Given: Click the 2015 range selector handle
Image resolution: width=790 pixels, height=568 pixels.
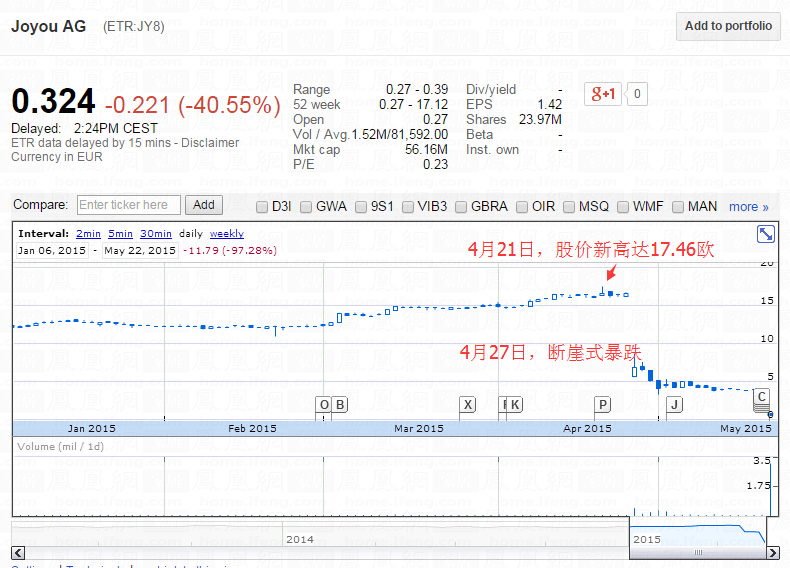Looking at the screenshot, I should [x=698, y=552].
